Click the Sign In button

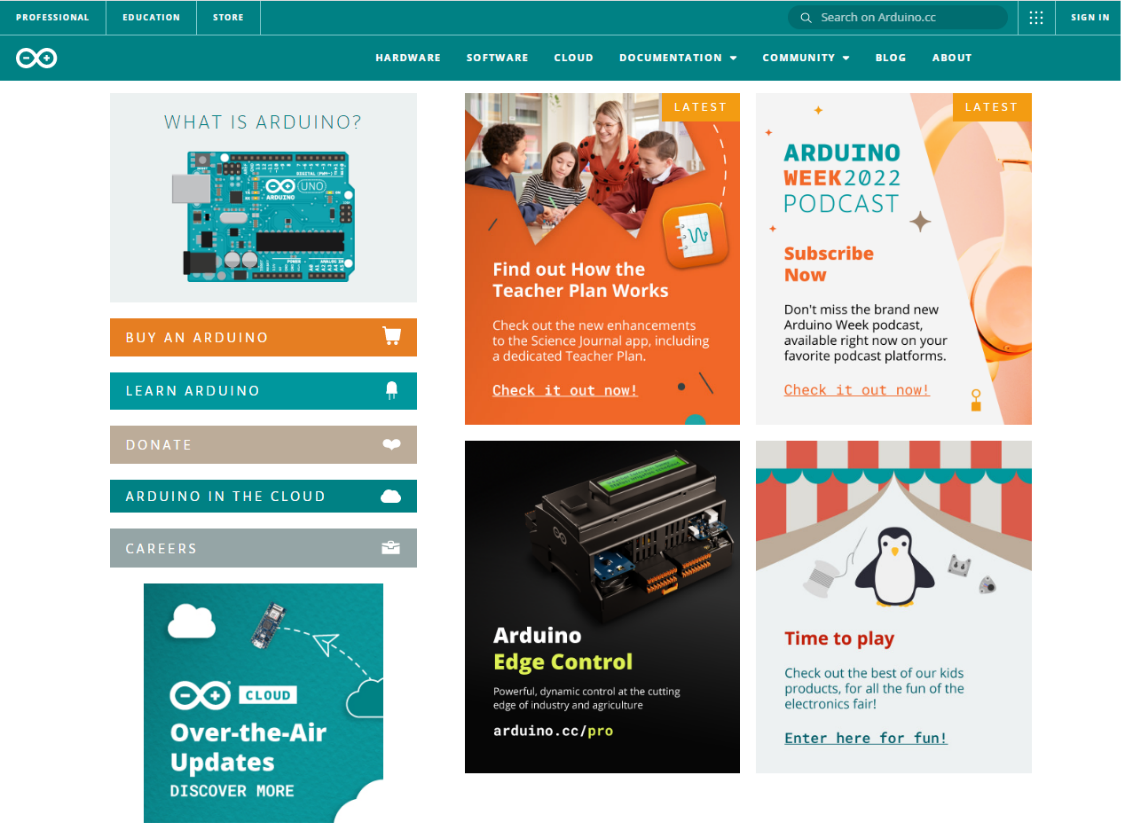1090,17
